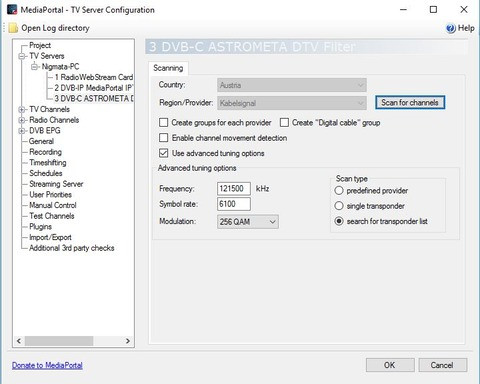The image size is (480, 384).
Task: Collapse the TV Servers tree node
Action: click(x=22, y=56)
